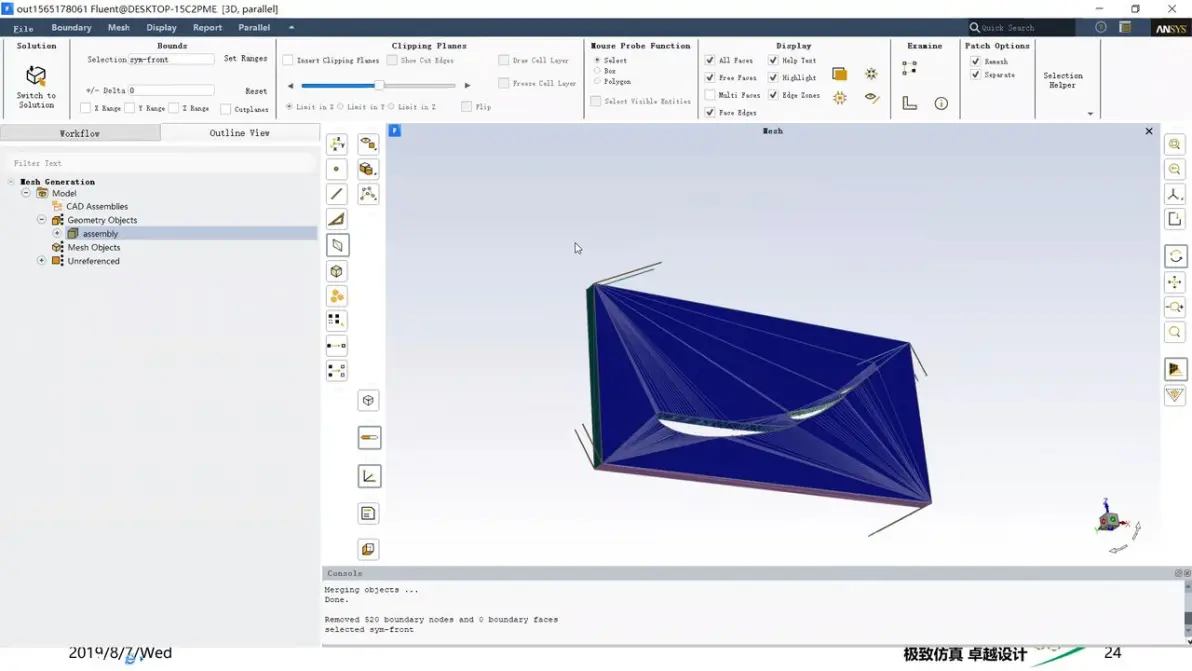Click the help question icon in title bar
Screen dimensions: 1192x671
tap(1101, 27)
